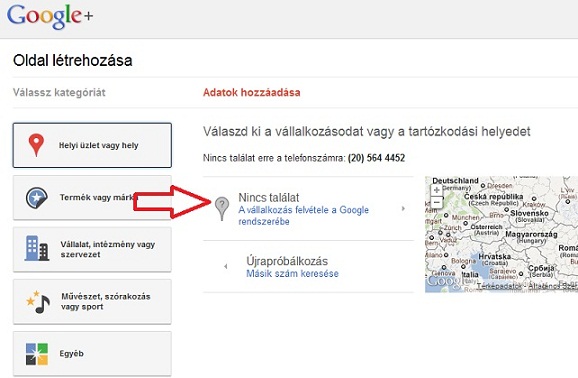Select the Adatok hozzáadása step
578x378 pixels.
(251, 92)
